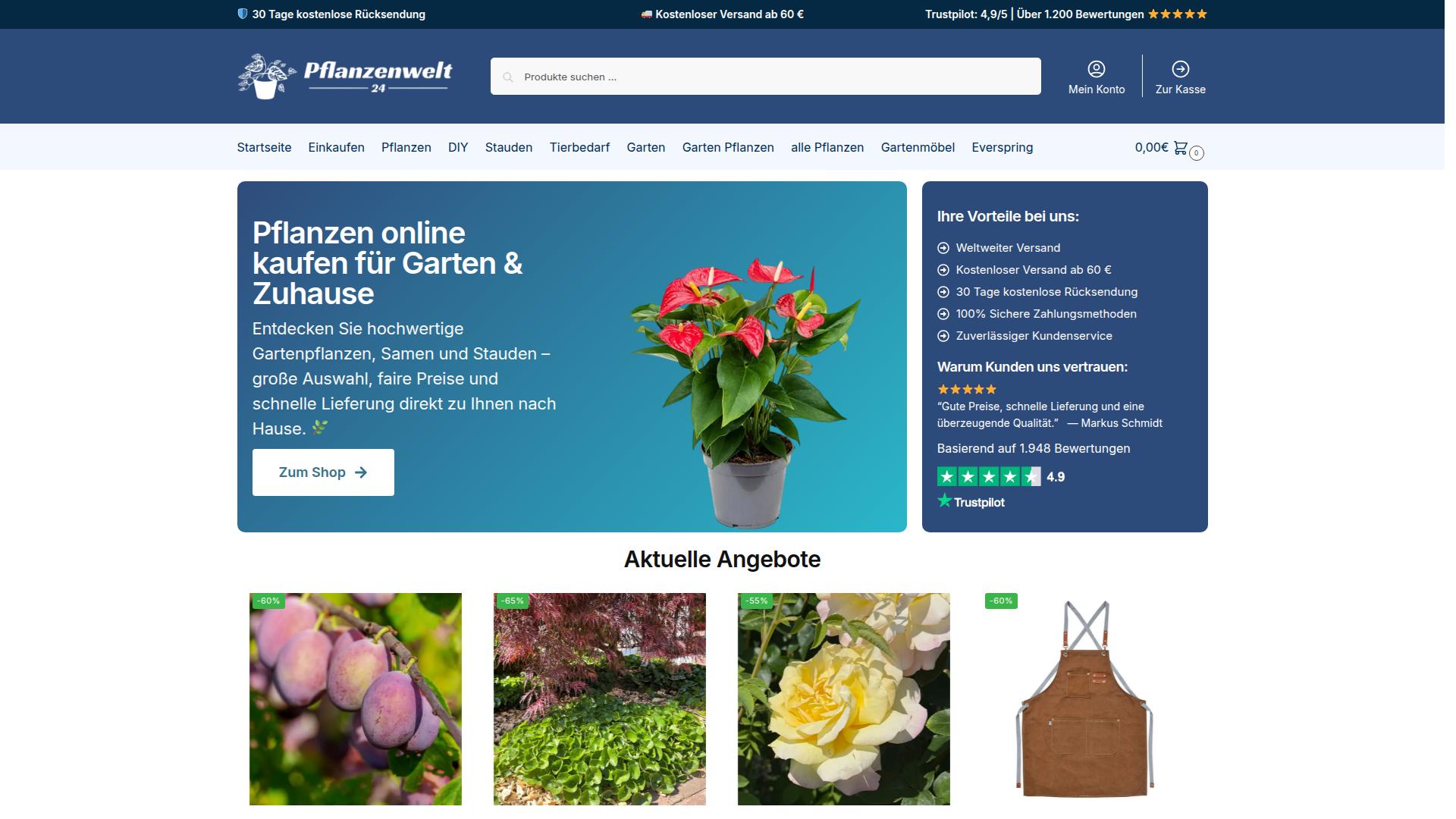
Task: Click 'Ihre Vorteile bei uns:' heading
Action: (x=1008, y=216)
